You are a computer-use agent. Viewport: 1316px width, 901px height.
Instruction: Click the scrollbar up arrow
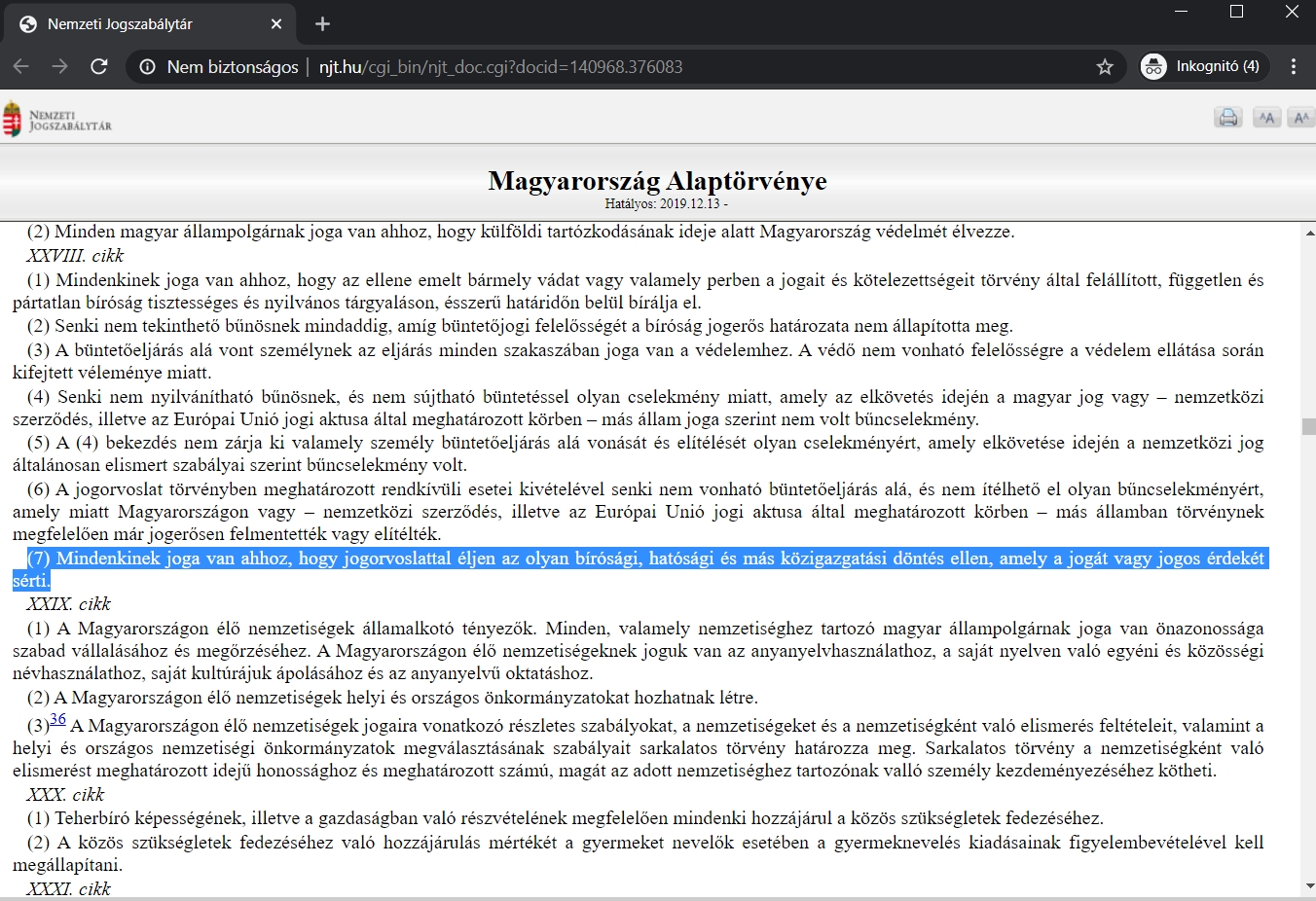(x=1309, y=234)
